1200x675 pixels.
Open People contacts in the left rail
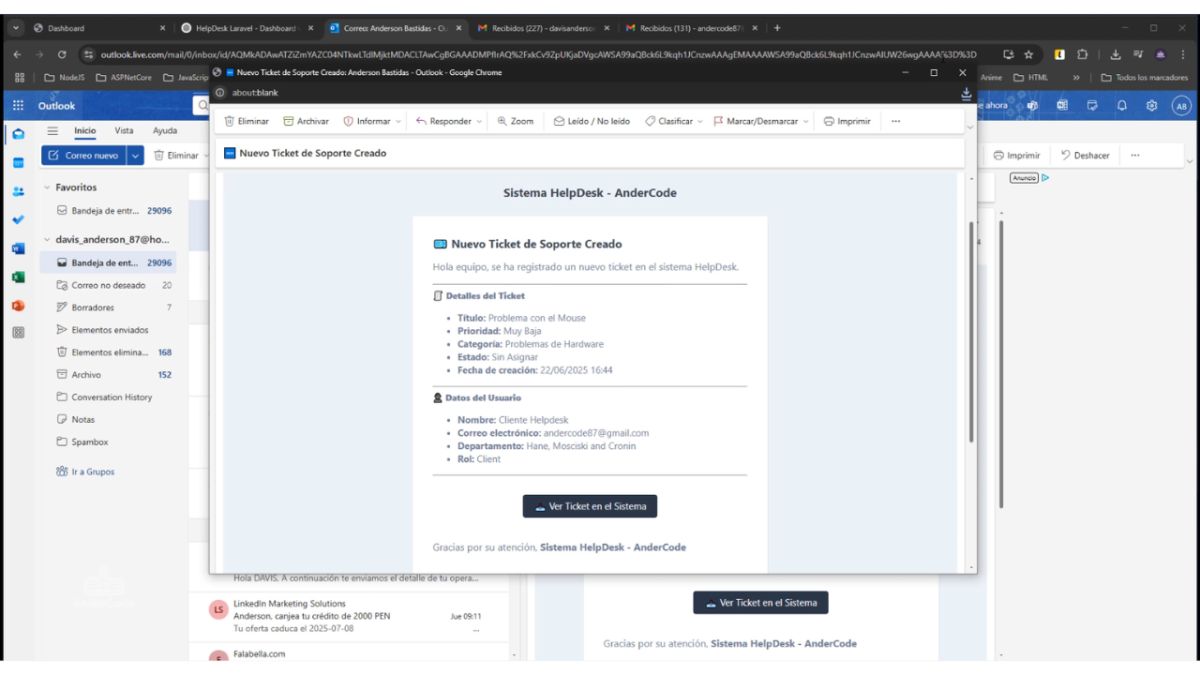click(x=18, y=192)
